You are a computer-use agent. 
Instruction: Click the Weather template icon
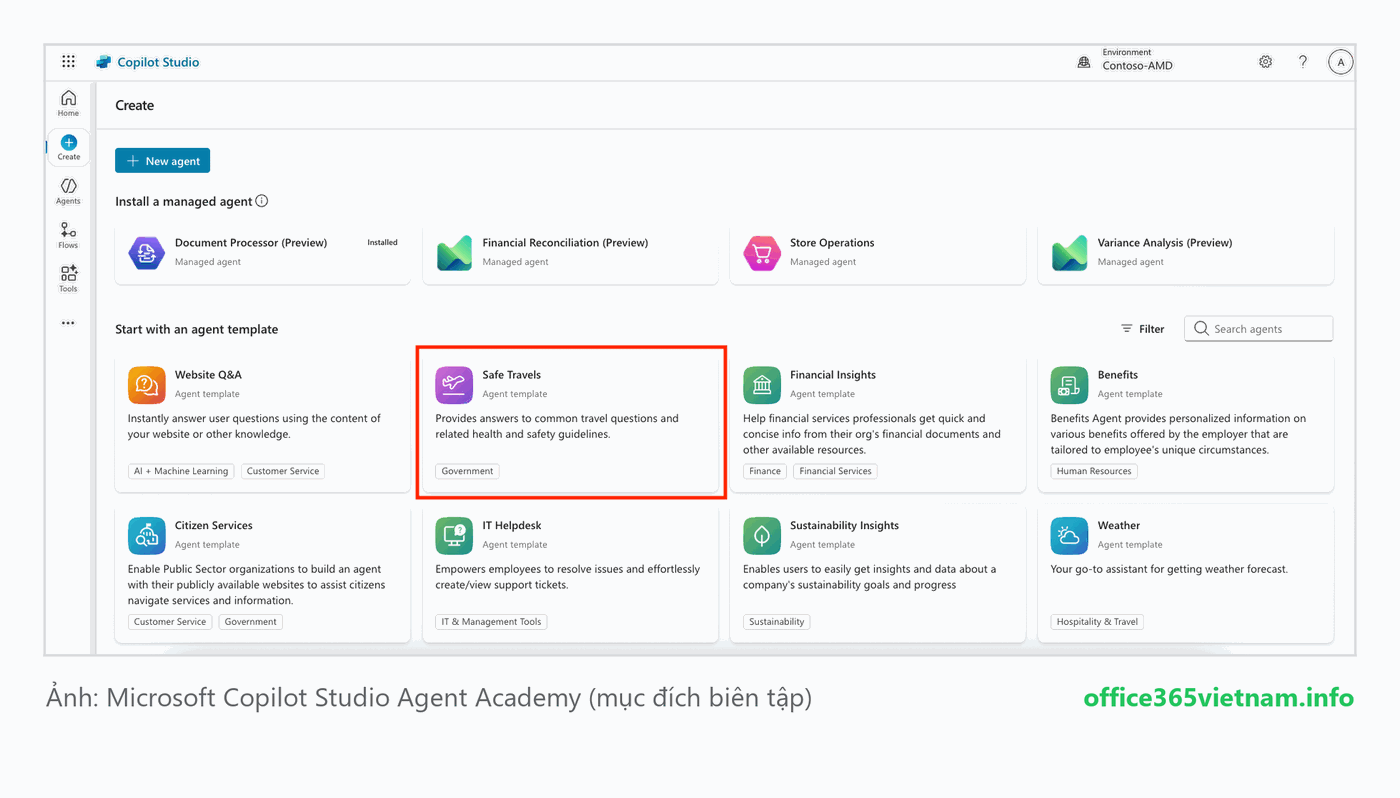pyautogui.click(x=1069, y=536)
